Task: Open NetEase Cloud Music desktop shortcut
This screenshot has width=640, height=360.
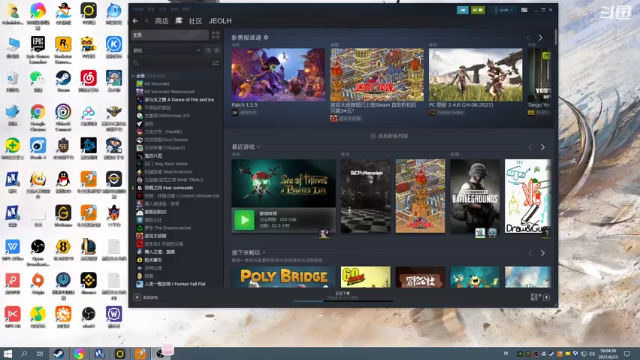Action: [89, 81]
